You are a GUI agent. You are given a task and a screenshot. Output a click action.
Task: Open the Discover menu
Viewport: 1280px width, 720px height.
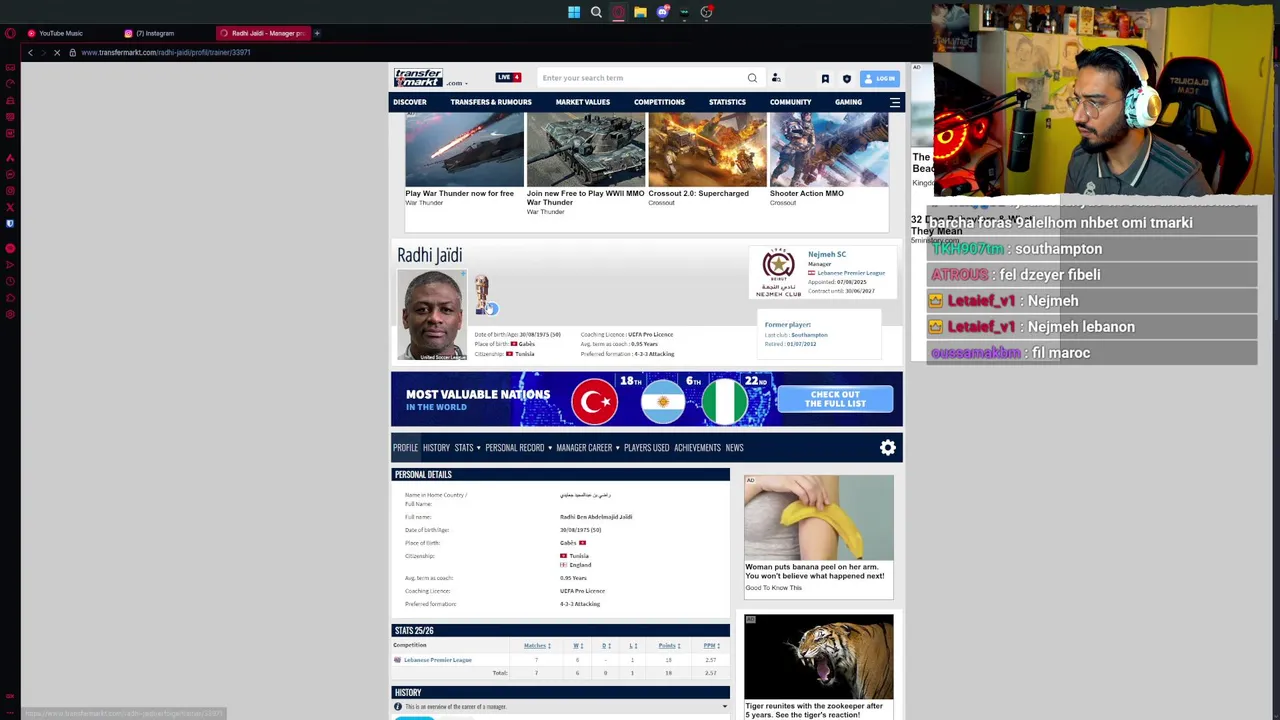pyautogui.click(x=409, y=102)
